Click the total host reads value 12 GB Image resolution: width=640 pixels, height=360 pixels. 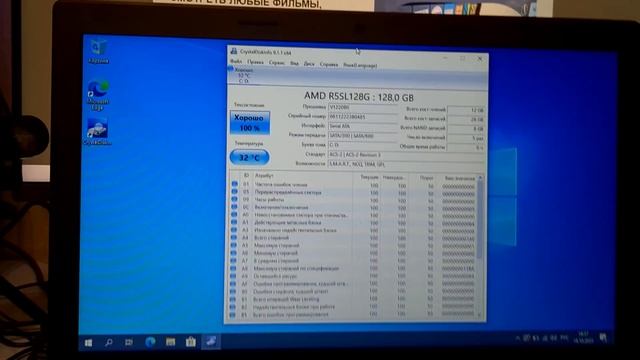(x=466, y=110)
